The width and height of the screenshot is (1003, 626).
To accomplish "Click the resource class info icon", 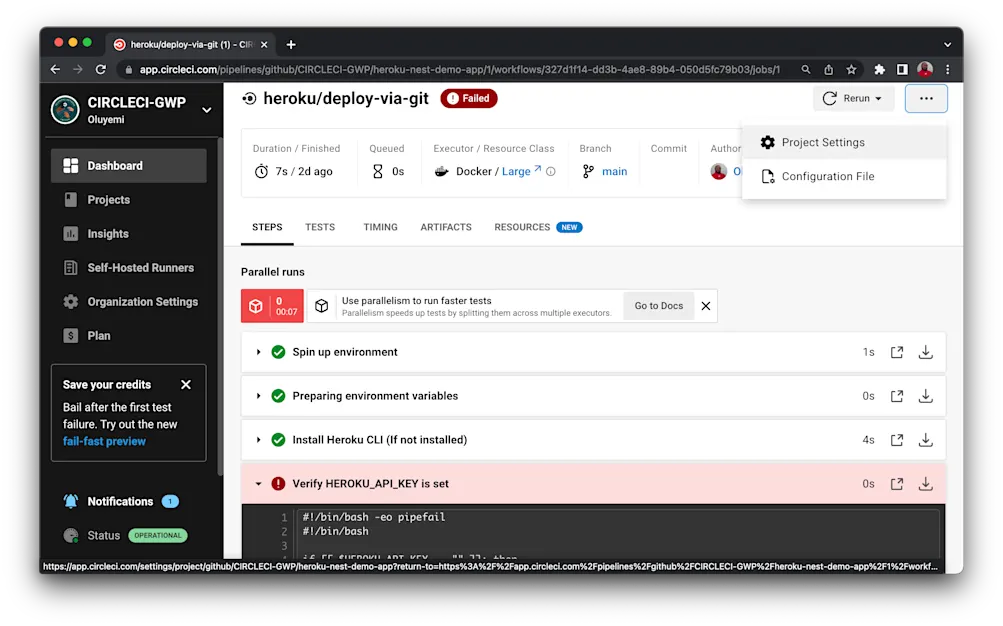I will [x=551, y=171].
